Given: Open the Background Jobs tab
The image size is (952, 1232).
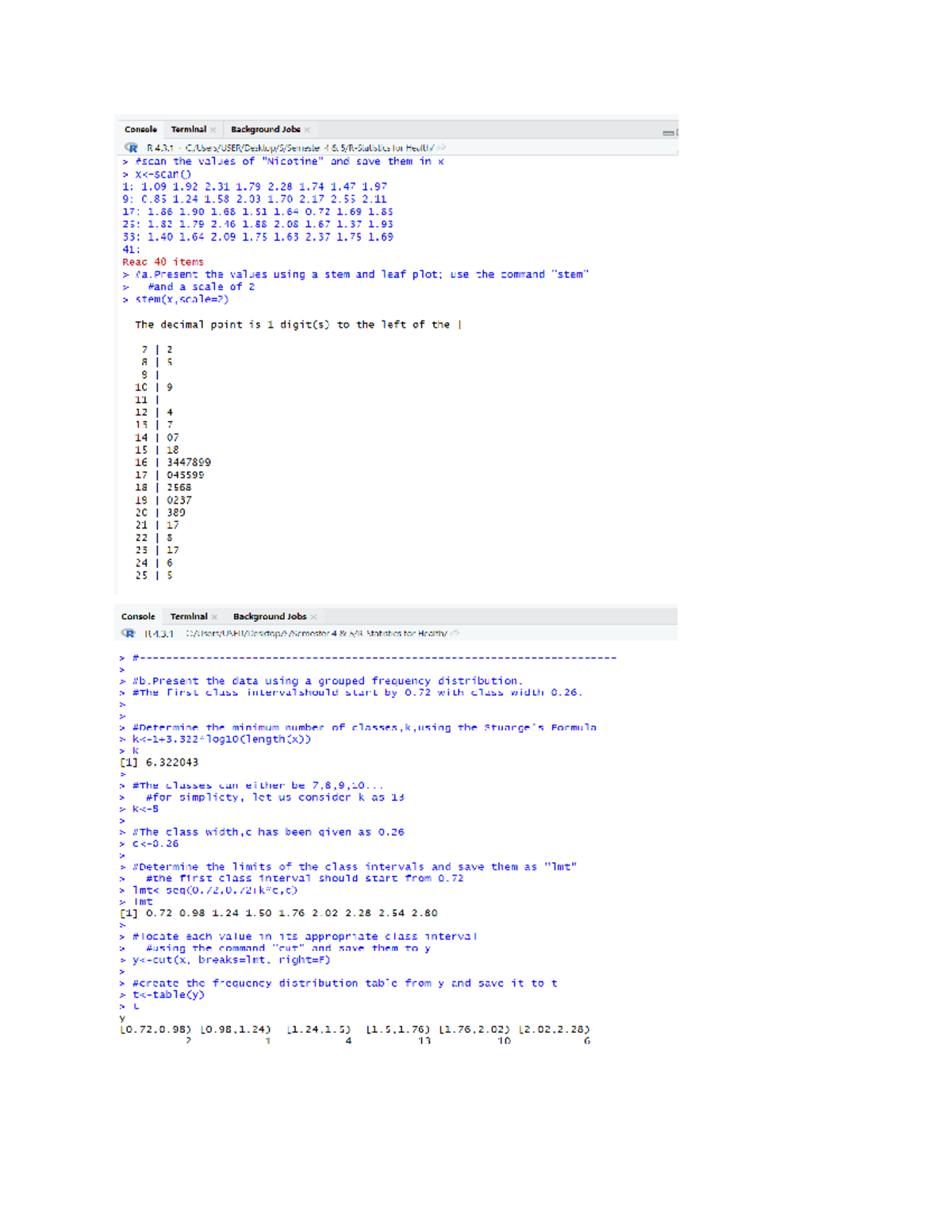Looking at the screenshot, I should tap(264, 129).
